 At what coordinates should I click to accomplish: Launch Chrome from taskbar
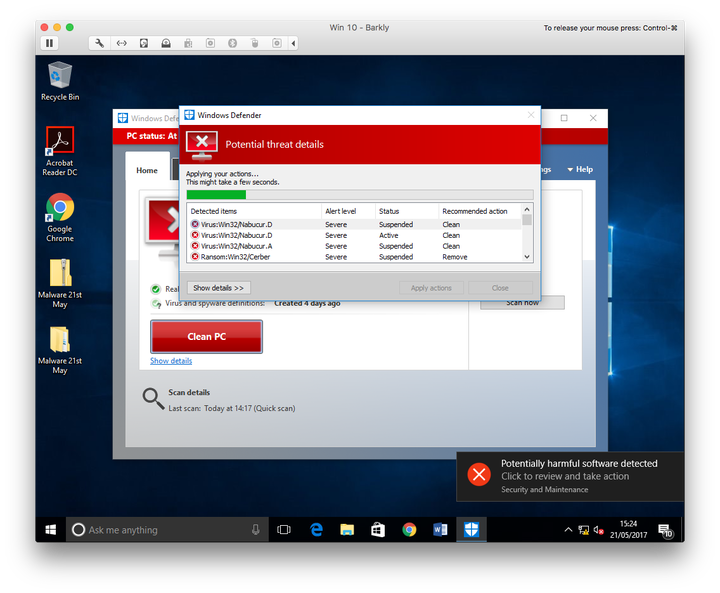409,530
